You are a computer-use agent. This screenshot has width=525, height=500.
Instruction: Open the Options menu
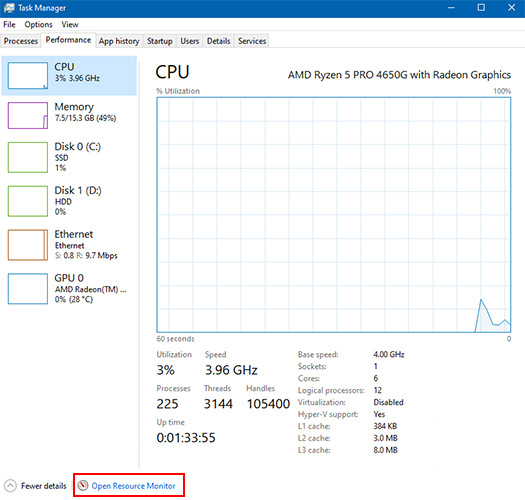pos(39,24)
